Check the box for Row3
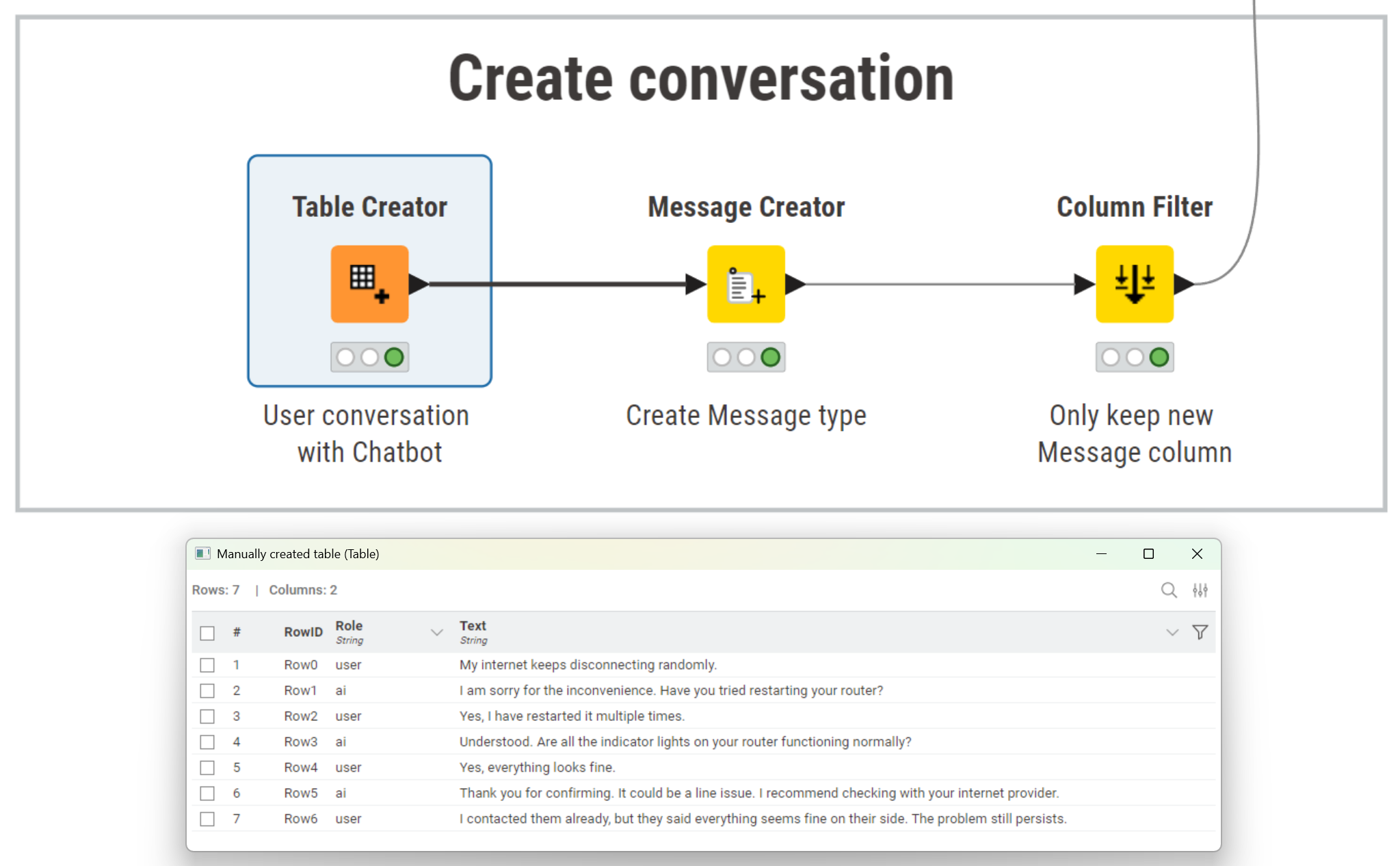Image resolution: width=1400 pixels, height=866 pixels. point(207,742)
